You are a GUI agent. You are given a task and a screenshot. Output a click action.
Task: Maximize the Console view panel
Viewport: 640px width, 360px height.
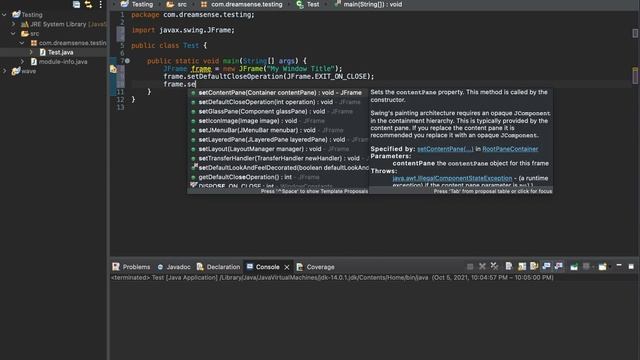[631, 267]
